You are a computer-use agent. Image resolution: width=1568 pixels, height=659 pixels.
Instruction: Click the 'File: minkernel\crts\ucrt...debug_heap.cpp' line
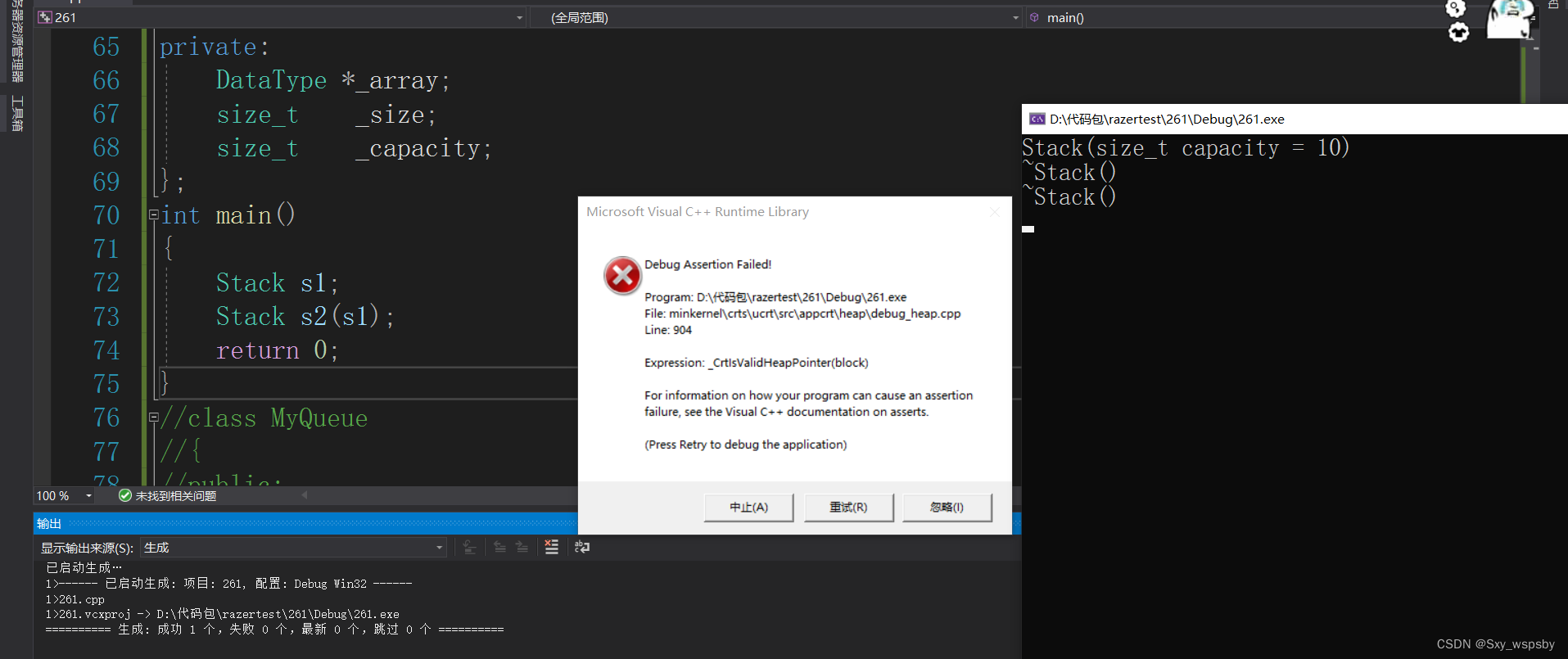coord(802,314)
